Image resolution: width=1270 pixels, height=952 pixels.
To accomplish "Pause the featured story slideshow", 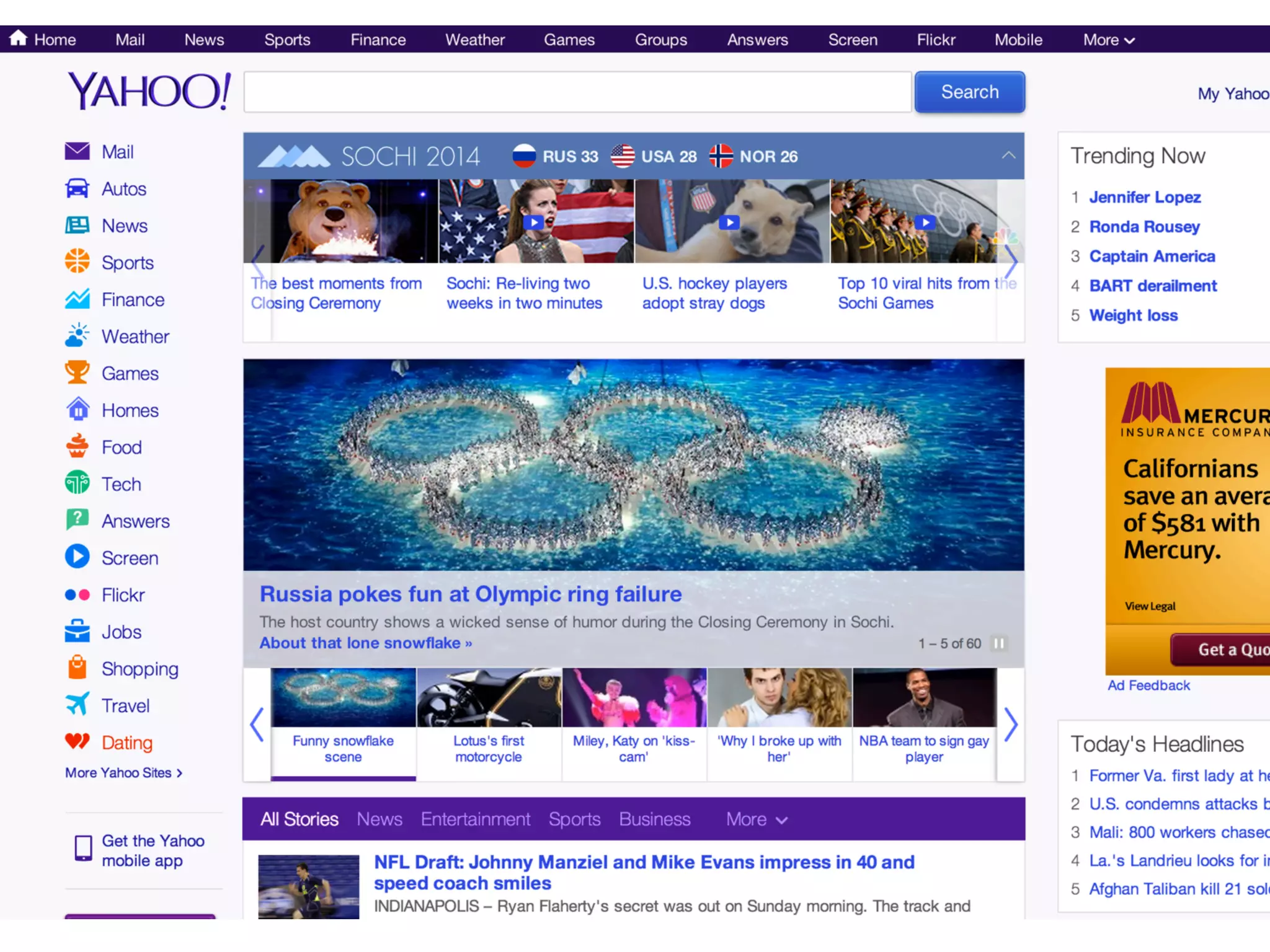I will (998, 643).
